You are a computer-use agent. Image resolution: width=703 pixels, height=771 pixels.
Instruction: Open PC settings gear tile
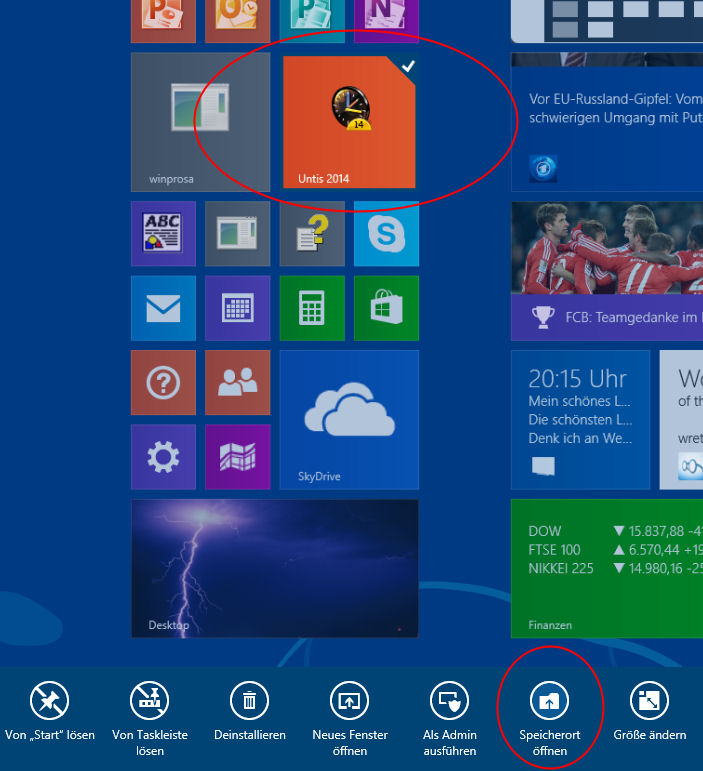point(163,457)
